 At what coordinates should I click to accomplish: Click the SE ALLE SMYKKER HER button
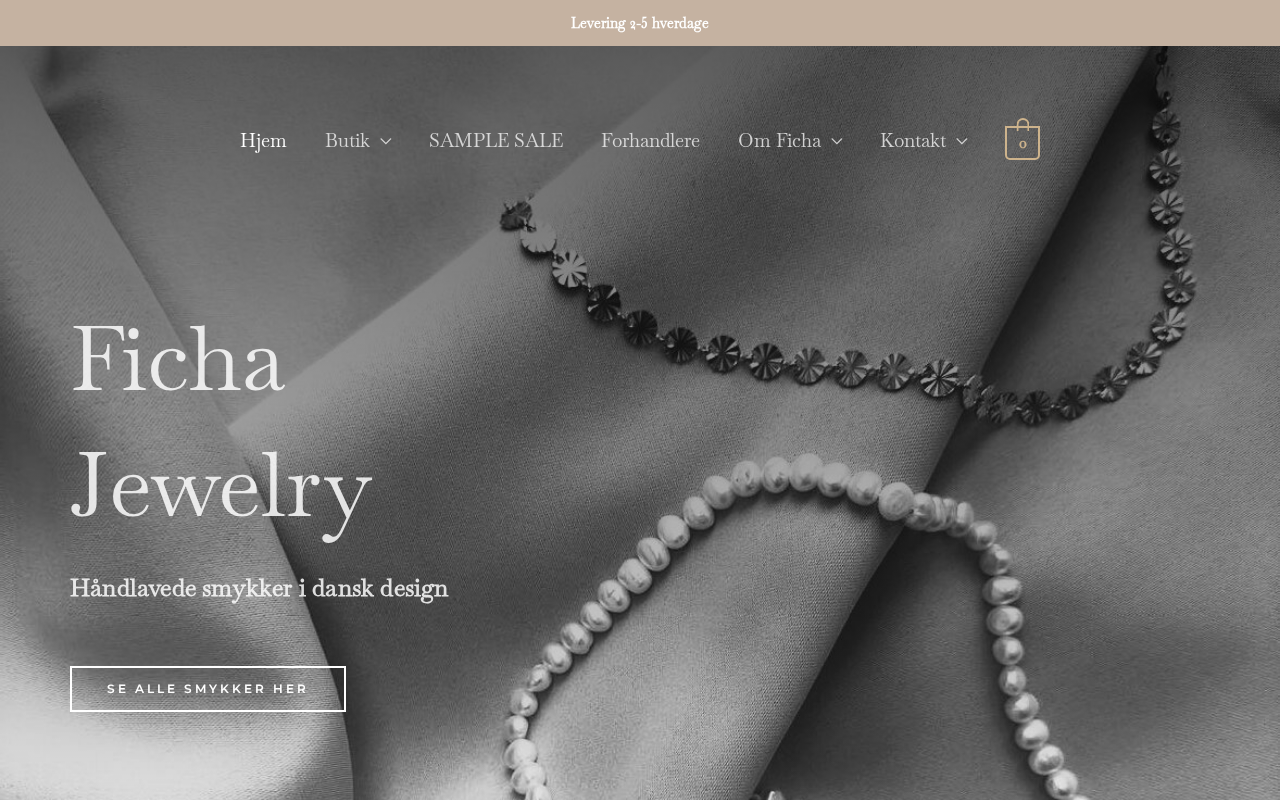208,689
